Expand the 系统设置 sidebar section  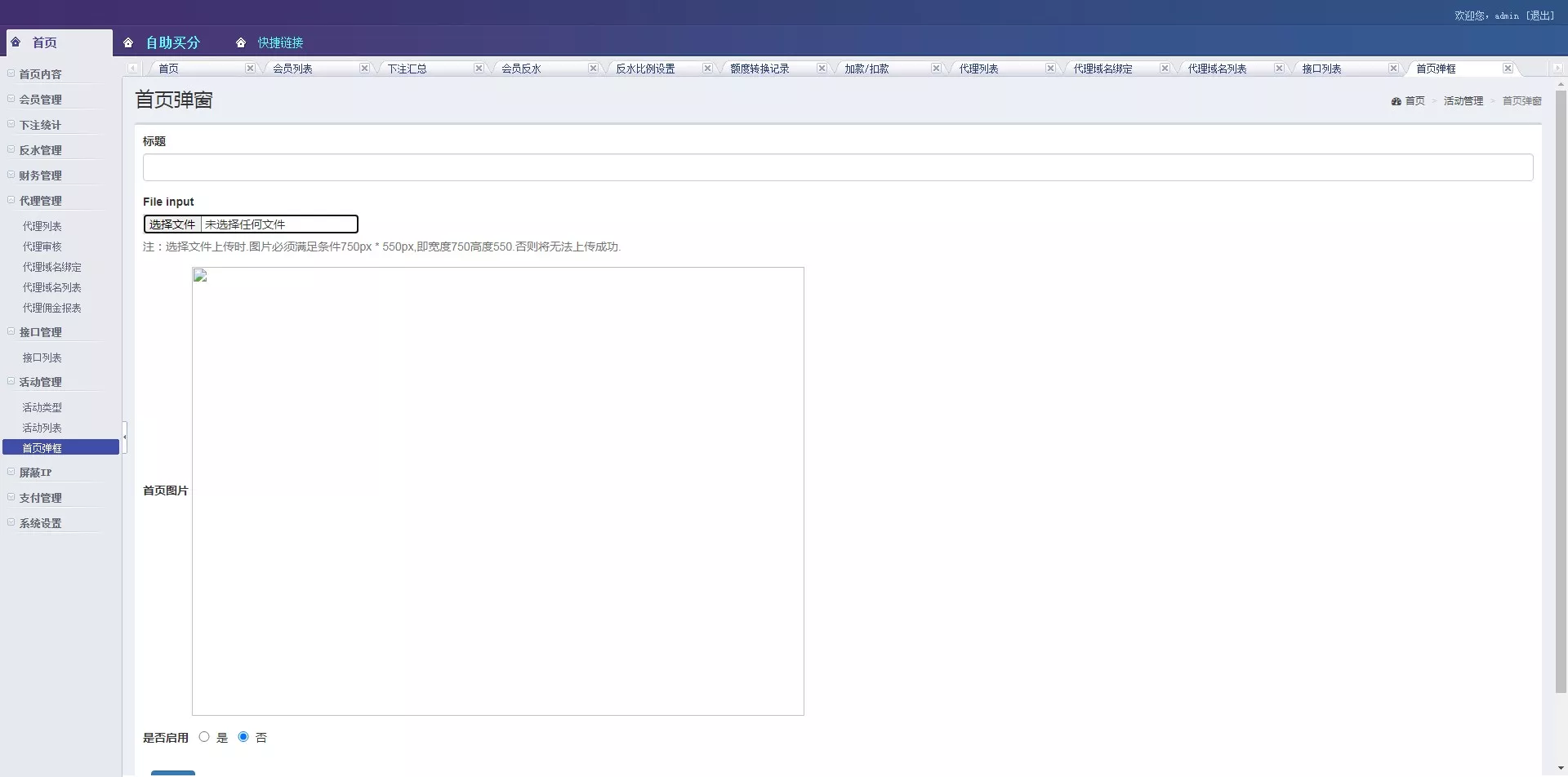point(11,522)
